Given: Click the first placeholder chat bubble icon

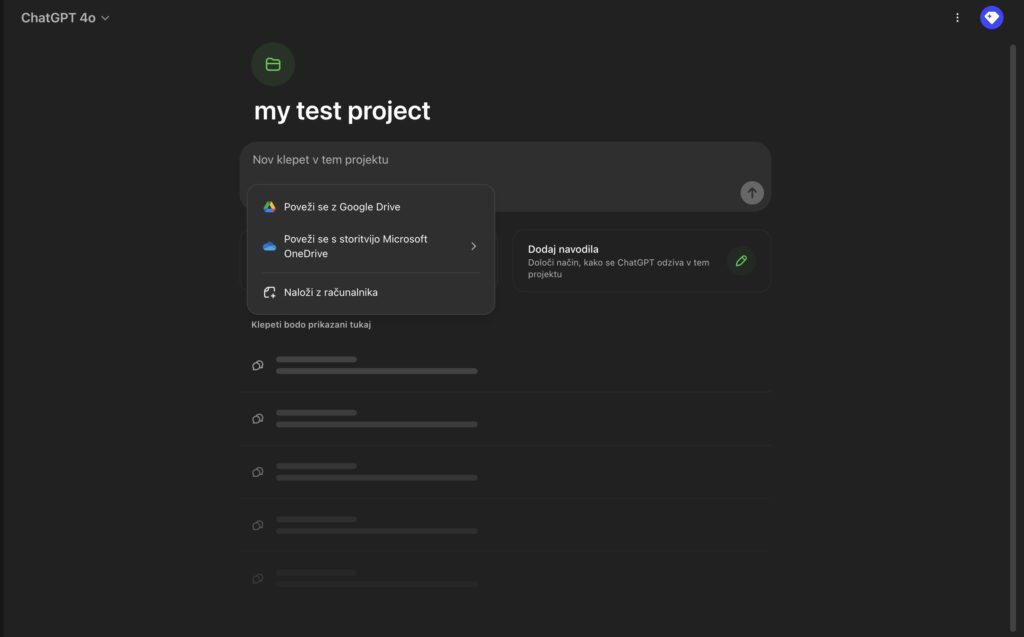Looking at the screenshot, I should tap(258, 365).
